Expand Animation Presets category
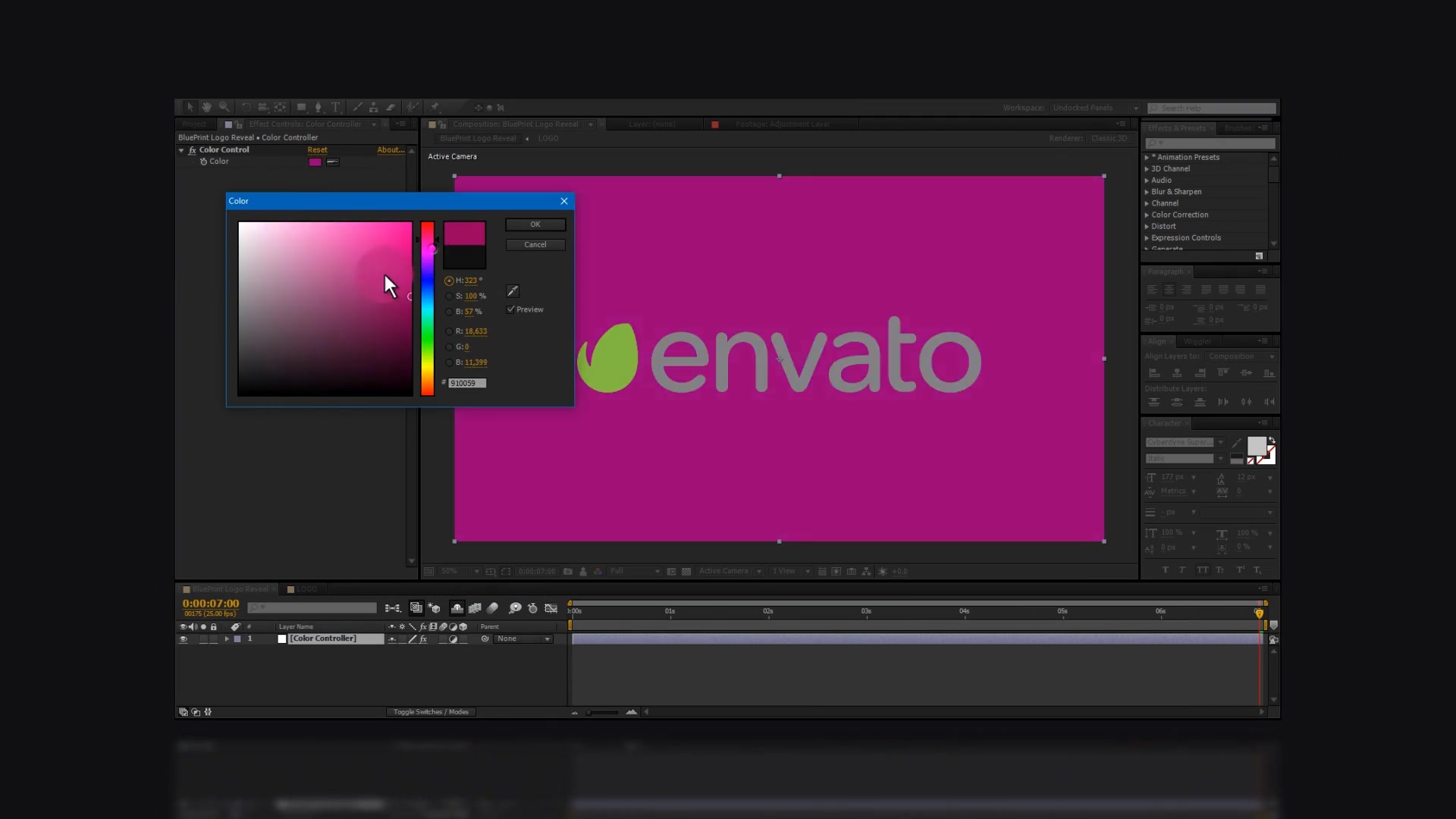The image size is (1456, 819). click(x=1147, y=158)
